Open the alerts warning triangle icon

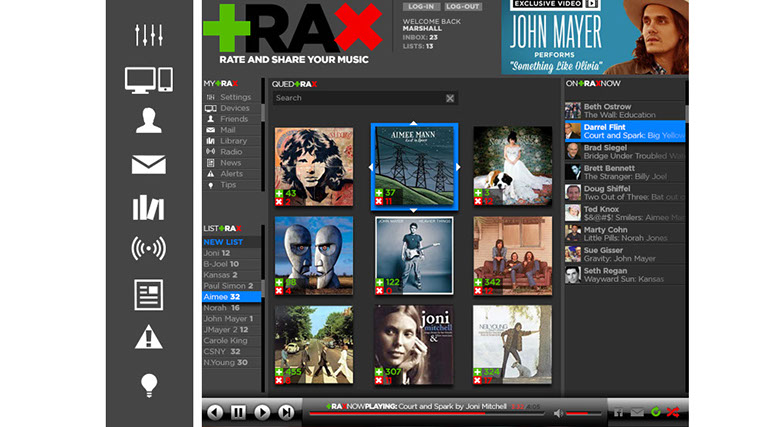click(x=148, y=338)
